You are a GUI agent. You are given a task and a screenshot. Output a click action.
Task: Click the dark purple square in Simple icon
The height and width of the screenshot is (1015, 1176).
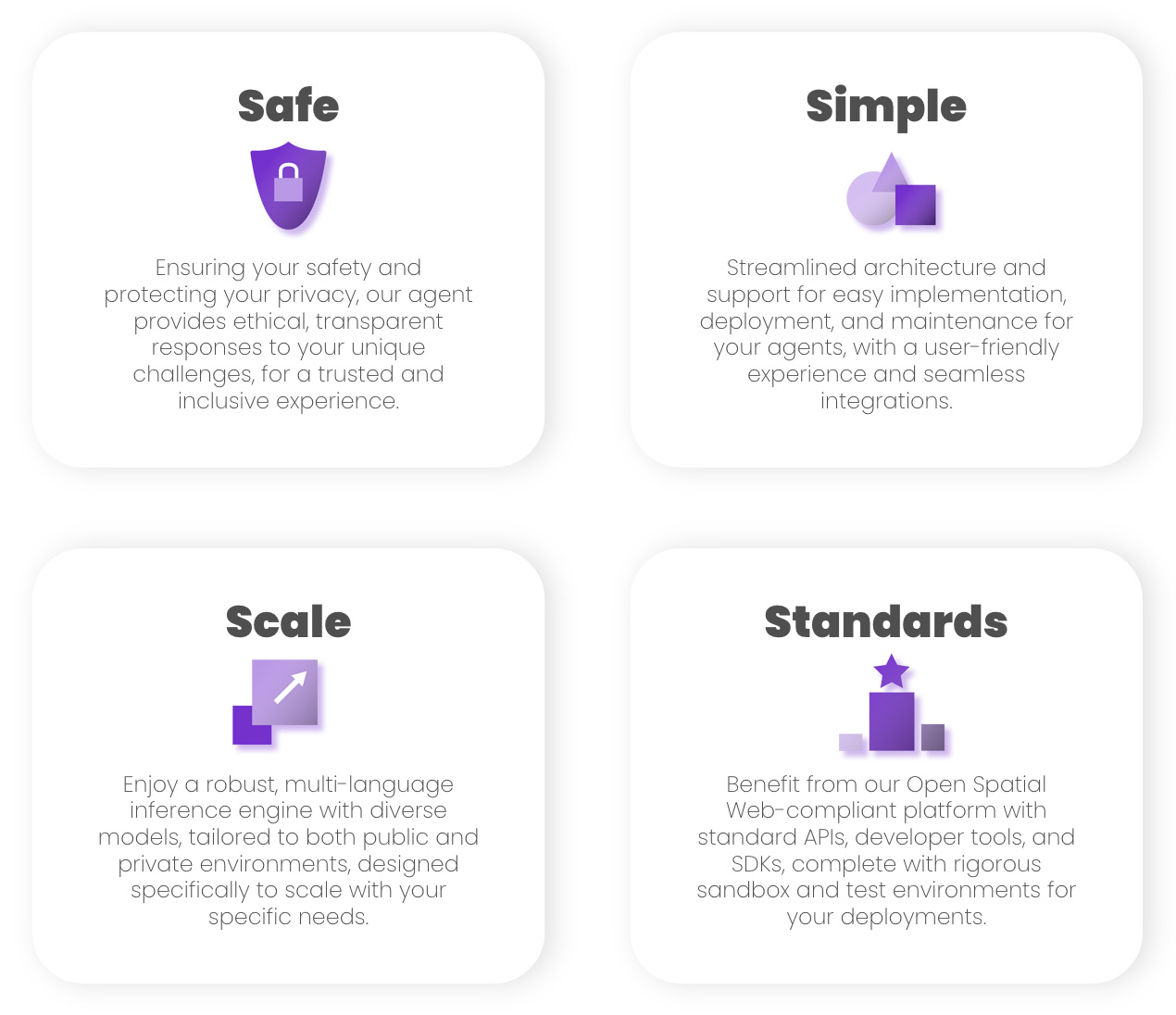916,205
